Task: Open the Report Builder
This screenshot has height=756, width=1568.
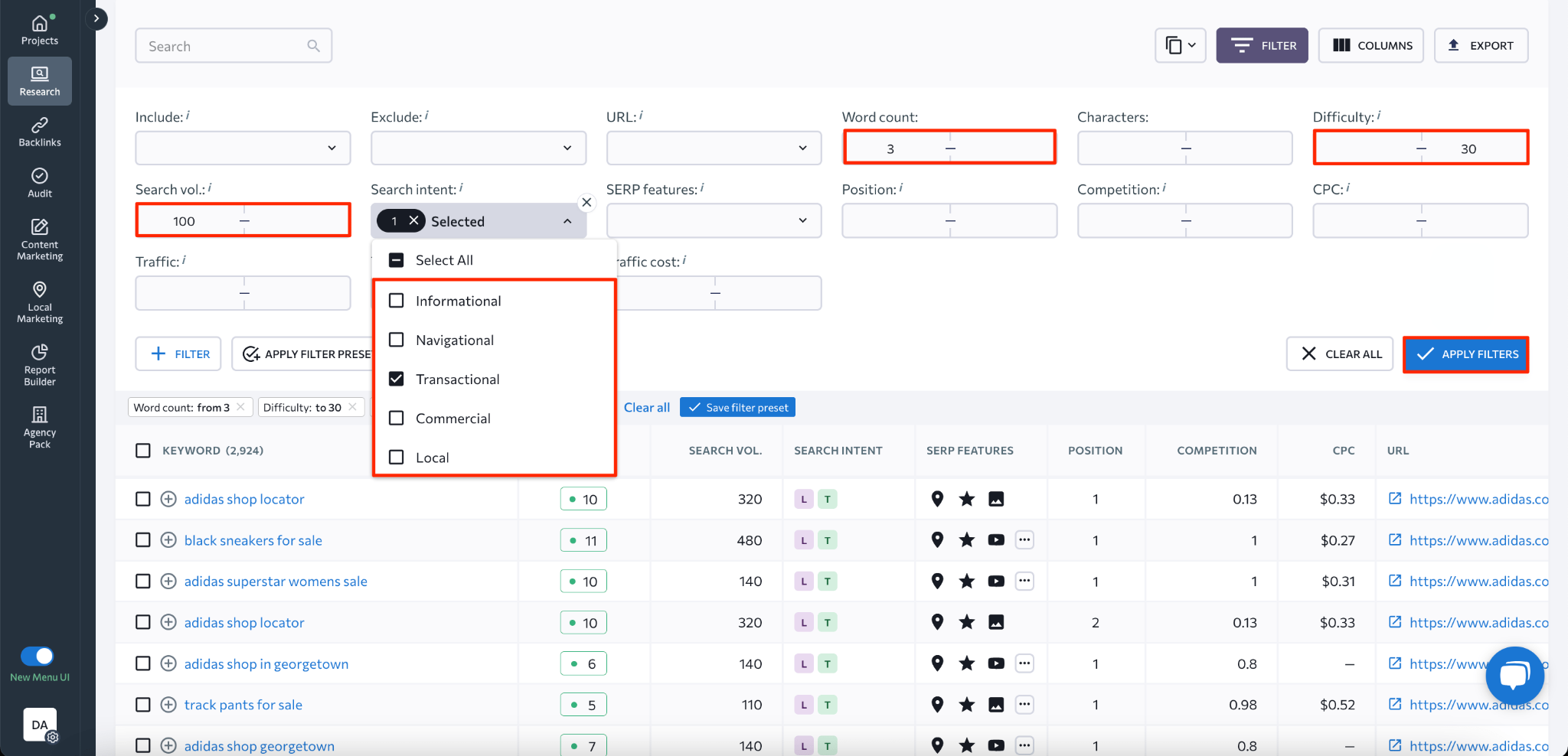Action: [39, 362]
